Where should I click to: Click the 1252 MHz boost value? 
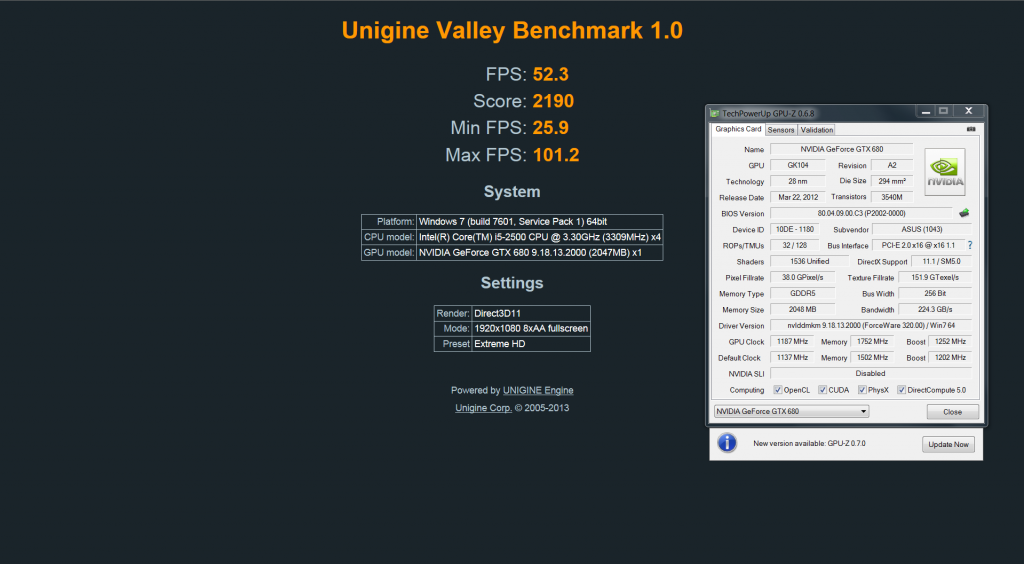pos(950,341)
